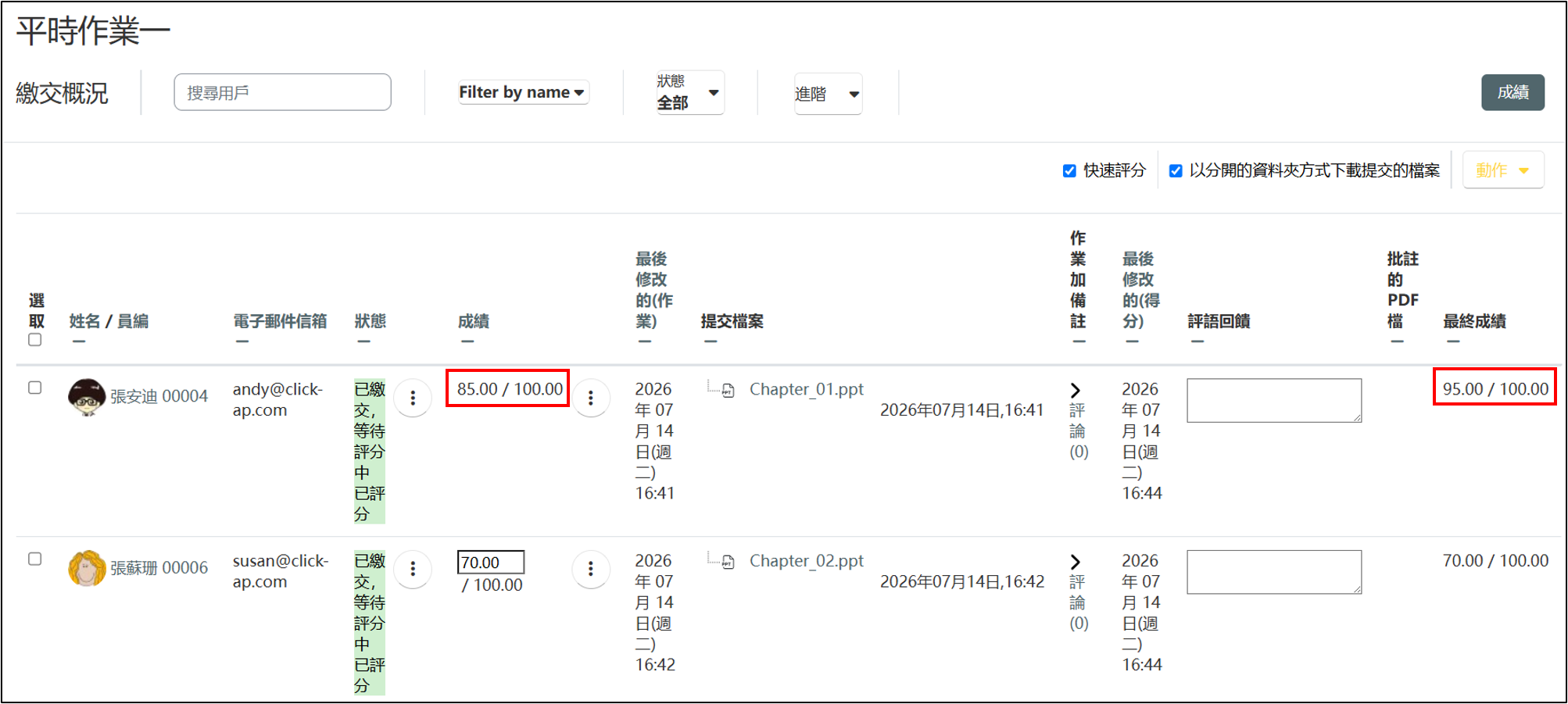Open the Filter by name dropdown
Screen dimensions: 1568x704
(522, 92)
